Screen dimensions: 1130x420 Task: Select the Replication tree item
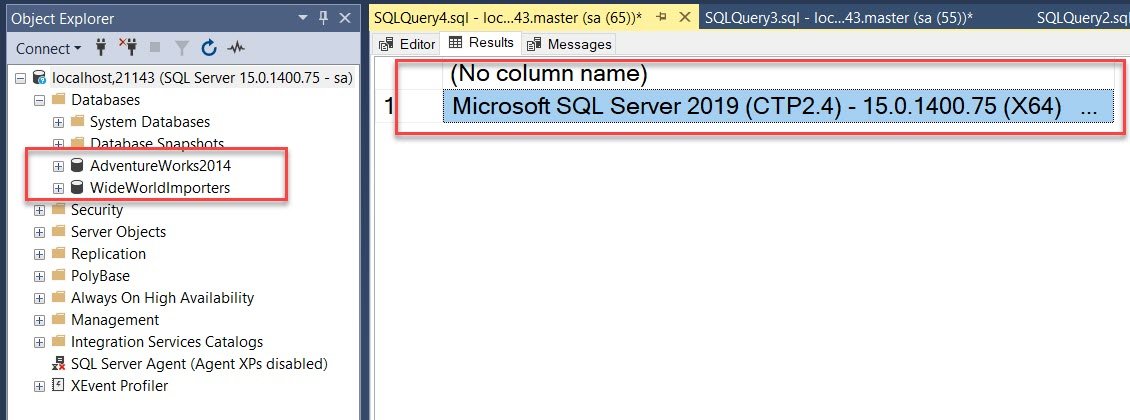click(108, 254)
